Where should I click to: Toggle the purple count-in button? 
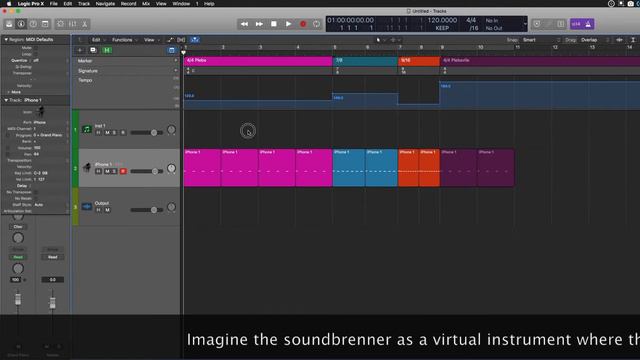pyautogui.click(x=576, y=24)
